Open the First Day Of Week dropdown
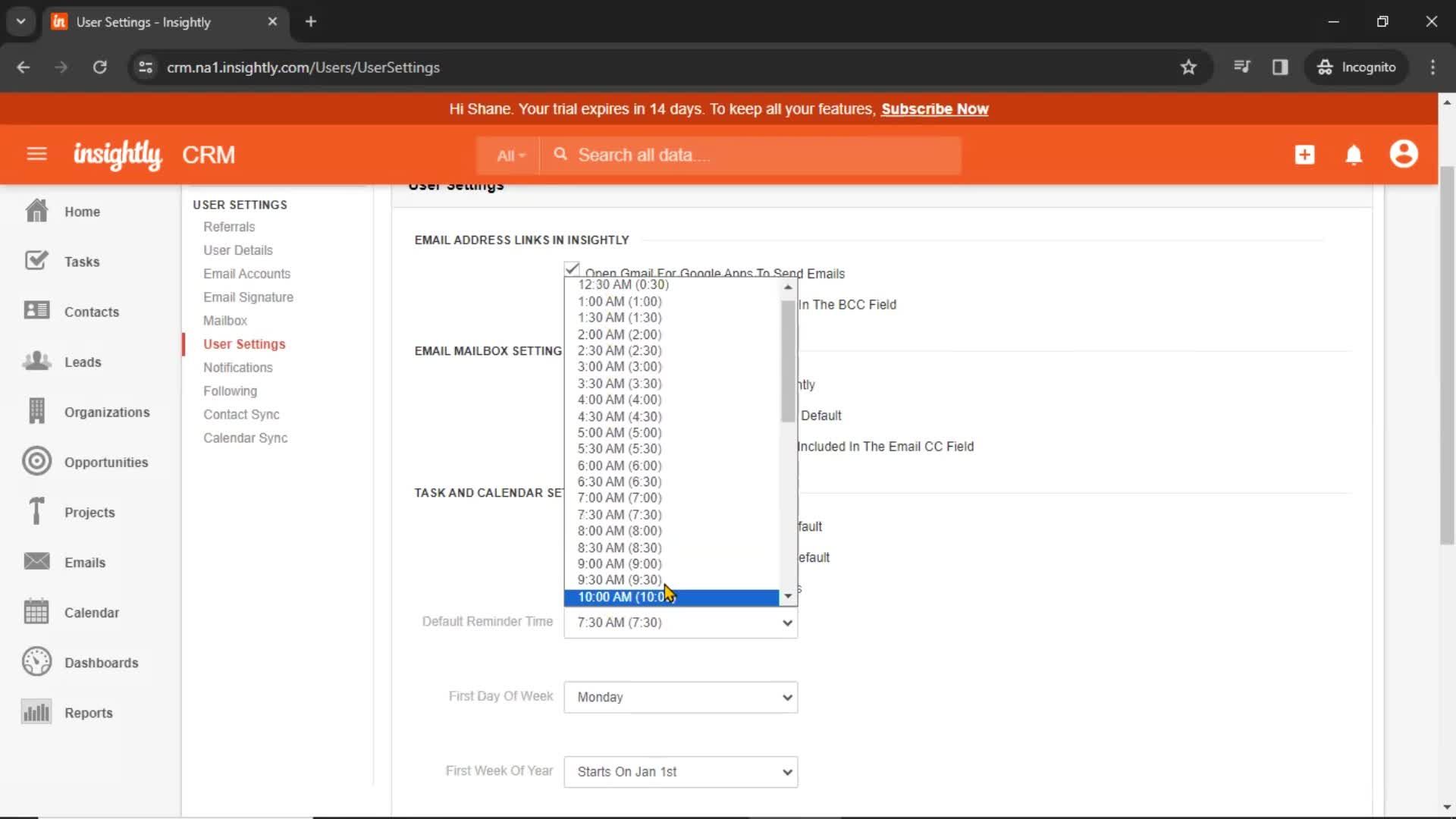Image resolution: width=1456 pixels, height=819 pixels. (x=680, y=697)
